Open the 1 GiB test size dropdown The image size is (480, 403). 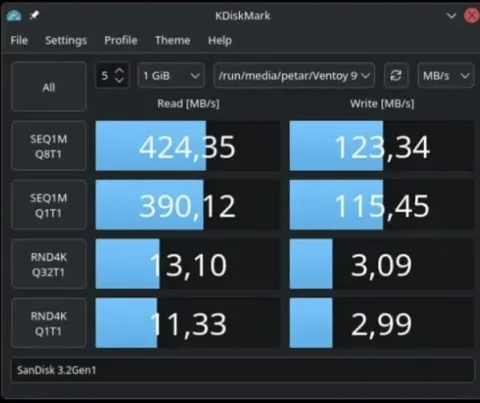coord(171,76)
